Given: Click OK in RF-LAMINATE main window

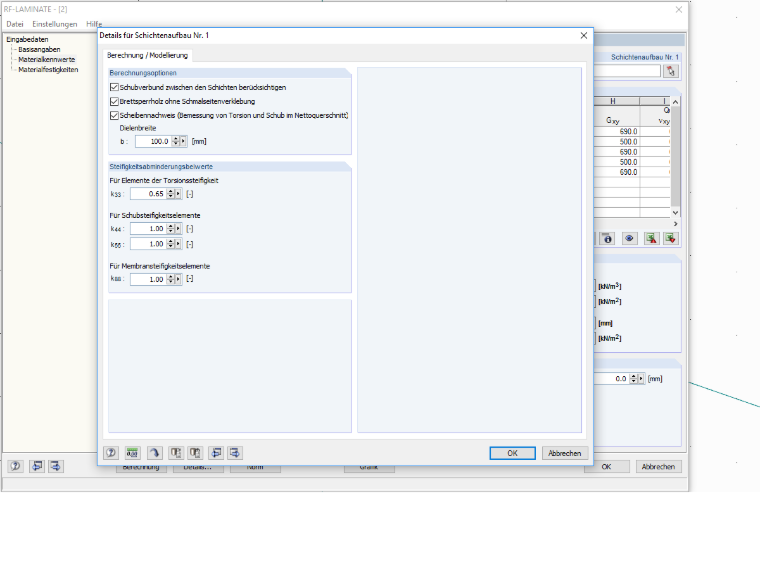Looking at the screenshot, I should click(x=607, y=467).
